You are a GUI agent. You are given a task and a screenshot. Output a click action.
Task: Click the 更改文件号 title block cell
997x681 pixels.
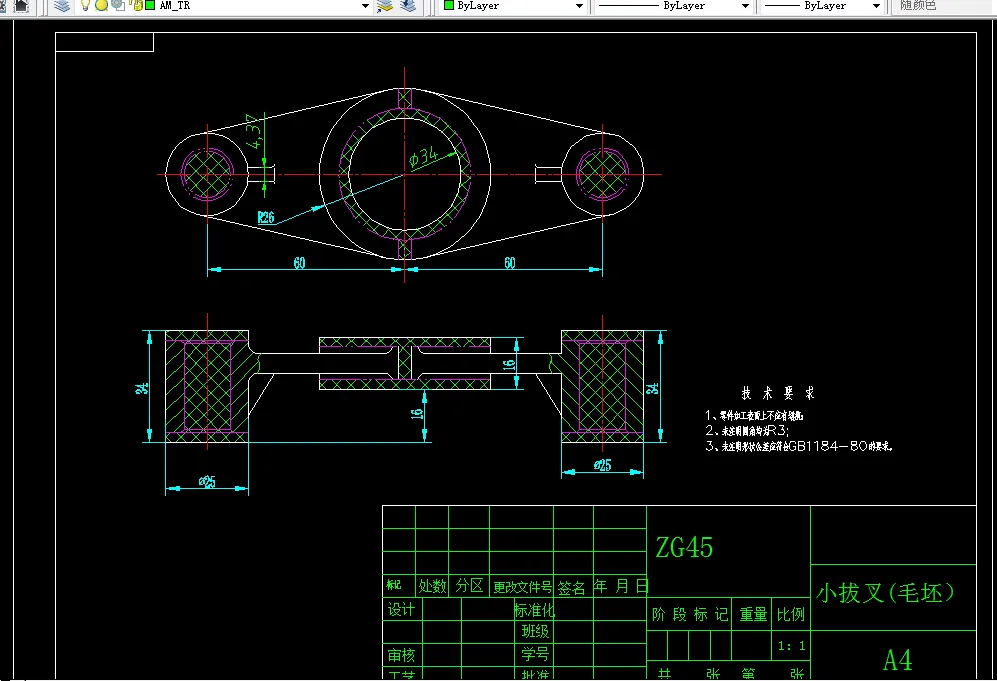click(522, 587)
